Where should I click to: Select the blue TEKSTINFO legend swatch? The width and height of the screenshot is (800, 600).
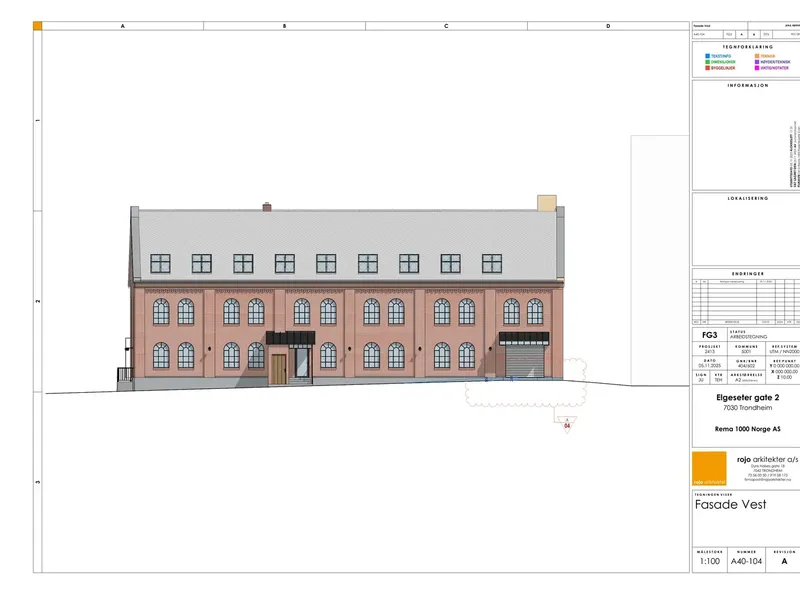pyautogui.click(x=708, y=56)
